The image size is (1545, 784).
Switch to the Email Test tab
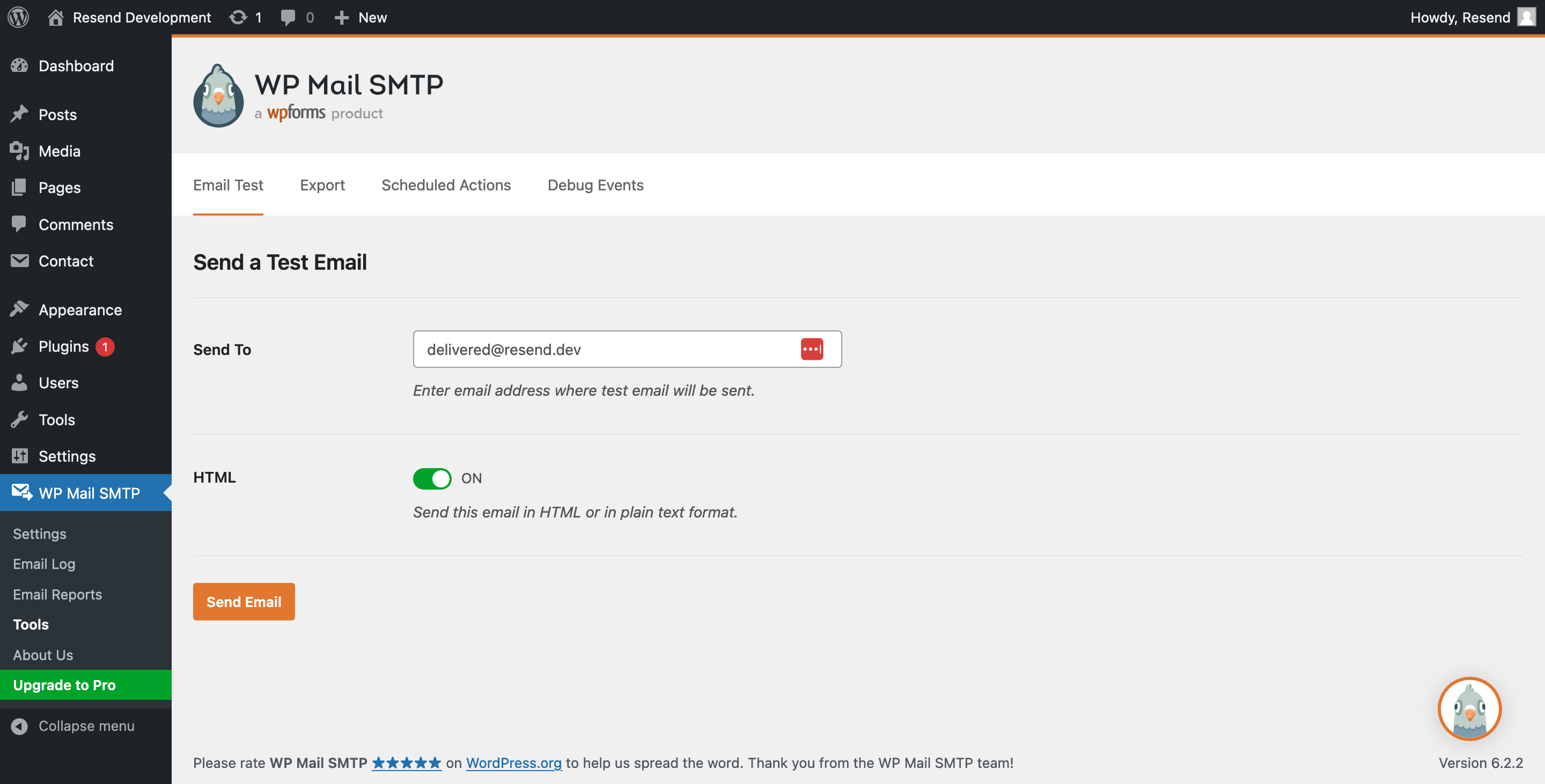pos(228,185)
